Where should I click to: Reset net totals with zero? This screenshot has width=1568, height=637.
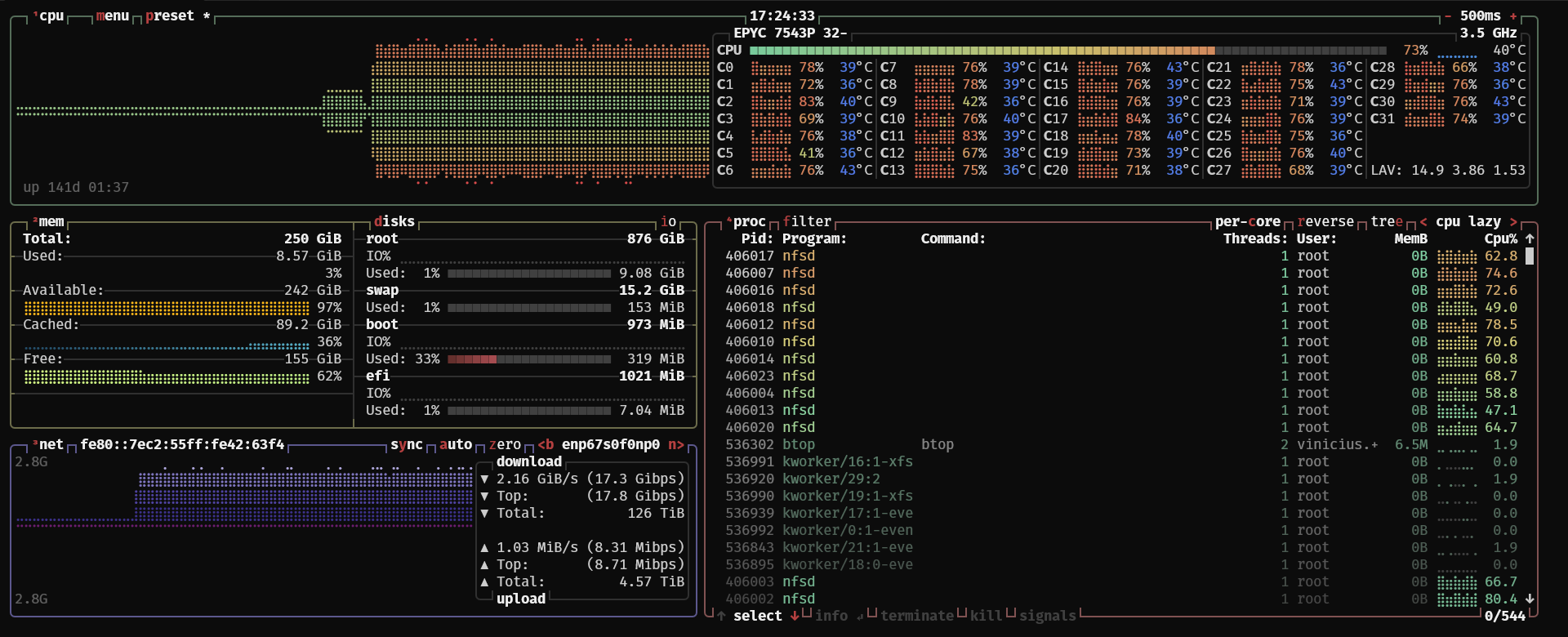(505, 444)
